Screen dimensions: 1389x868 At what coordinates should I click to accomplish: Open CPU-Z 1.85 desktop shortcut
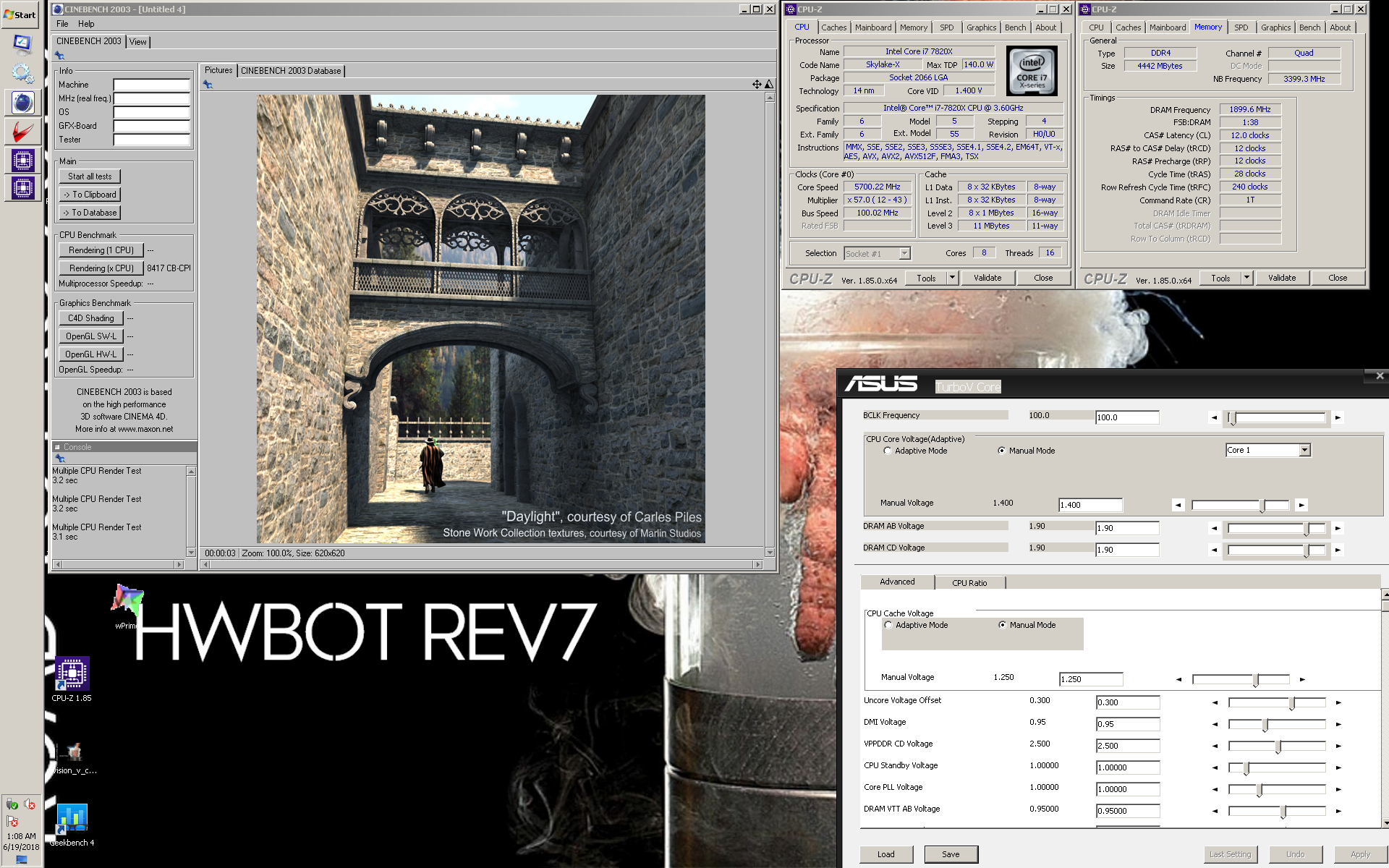tap(72, 679)
